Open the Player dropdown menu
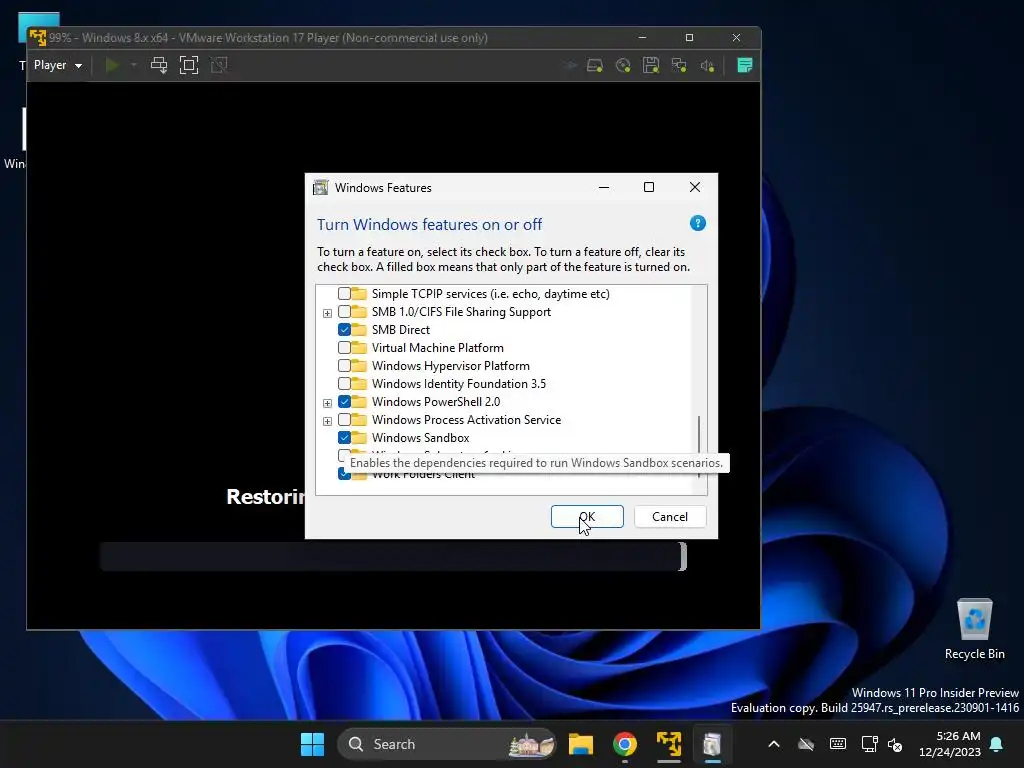Viewport: 1024px width, 768px height. [x=57, y=65]
